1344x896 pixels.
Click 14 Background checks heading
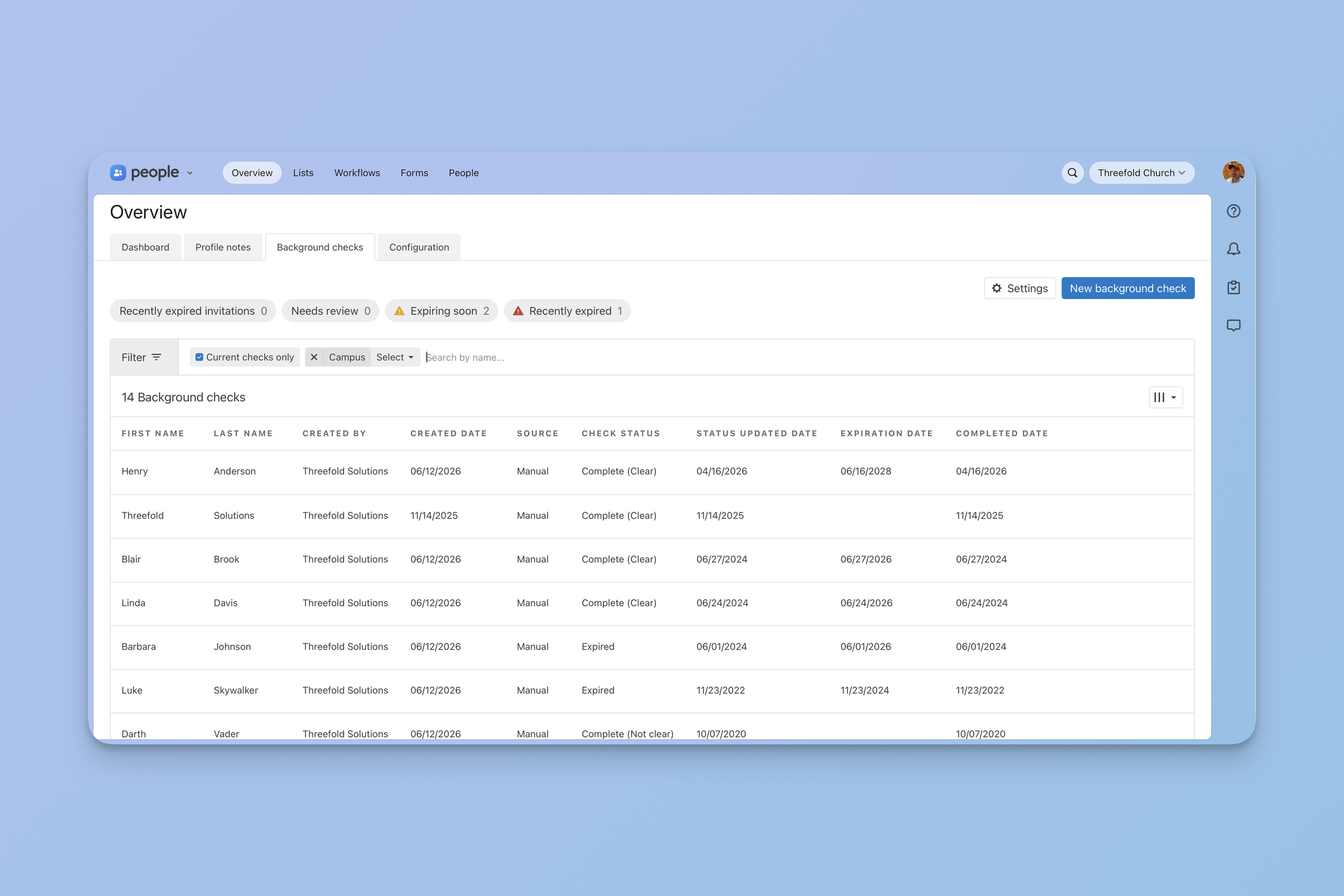click(183, 397)
